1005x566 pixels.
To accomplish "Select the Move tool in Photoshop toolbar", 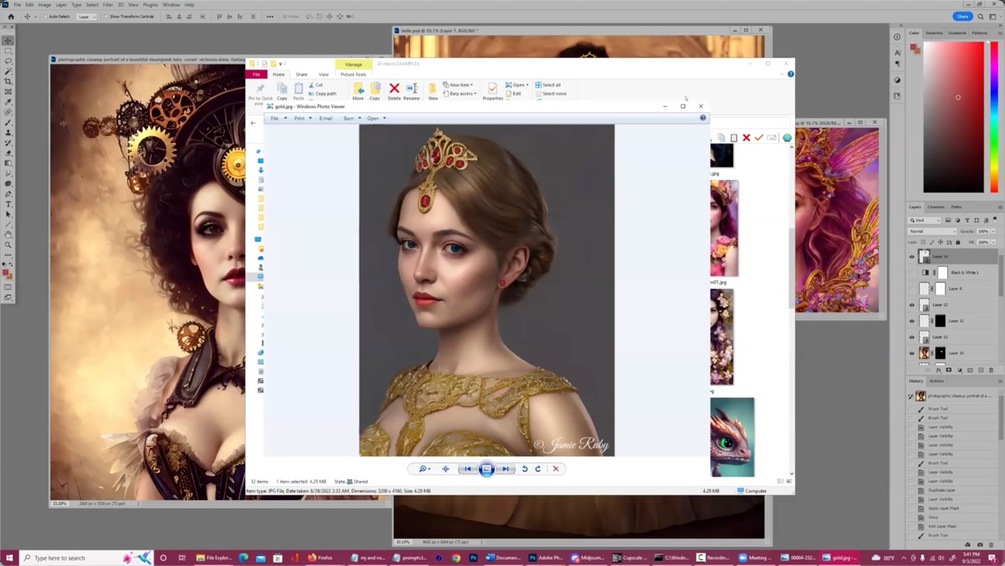I will pos(8,41).
